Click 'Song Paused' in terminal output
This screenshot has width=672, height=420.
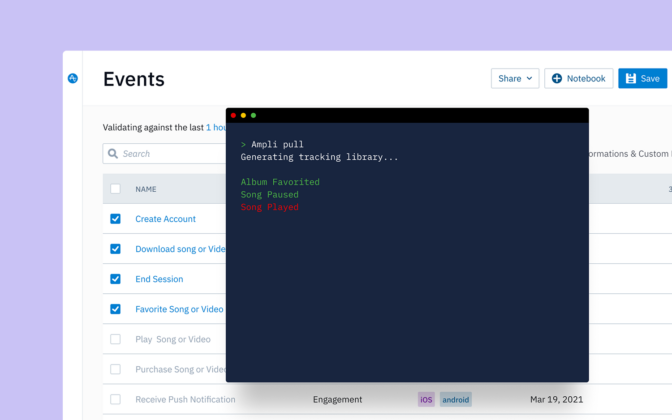click(270, 195)
